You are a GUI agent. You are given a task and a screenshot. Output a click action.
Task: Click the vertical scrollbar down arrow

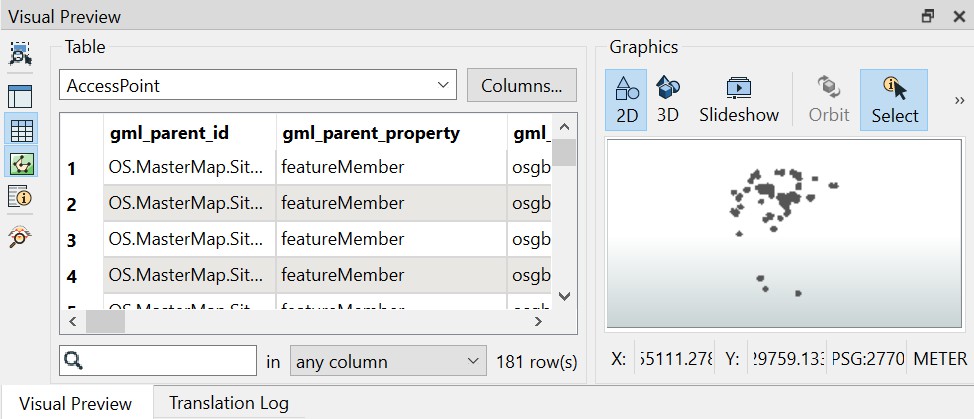coord(564,297)
